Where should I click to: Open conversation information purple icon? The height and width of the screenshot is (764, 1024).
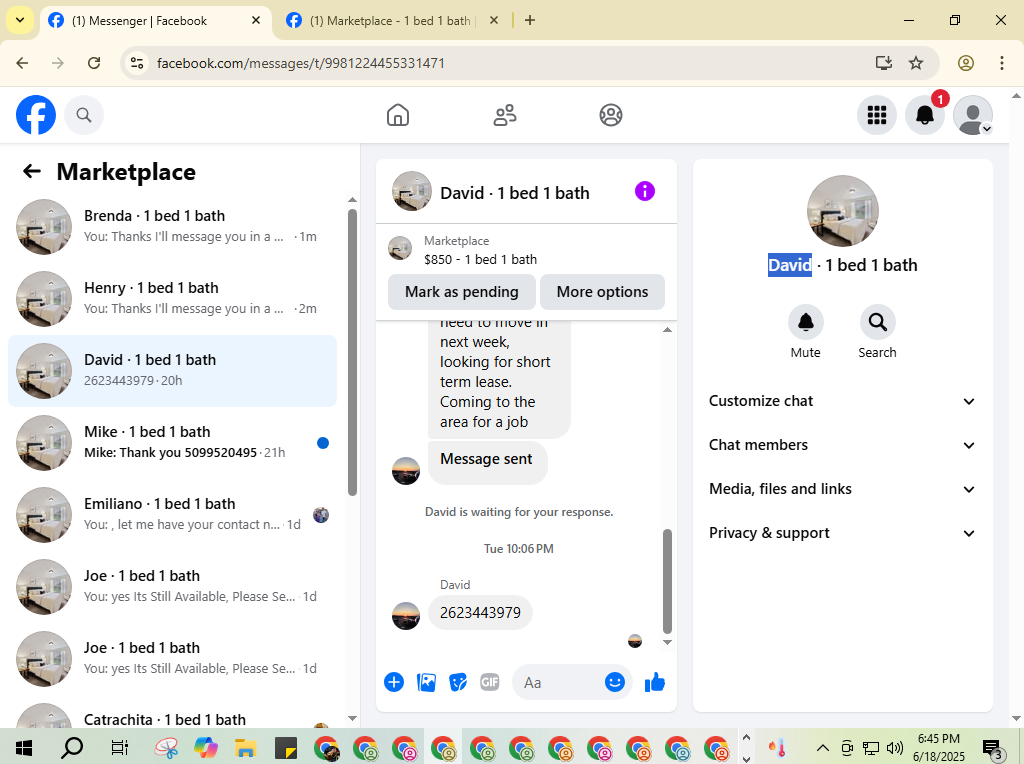(x=645, y=191)
